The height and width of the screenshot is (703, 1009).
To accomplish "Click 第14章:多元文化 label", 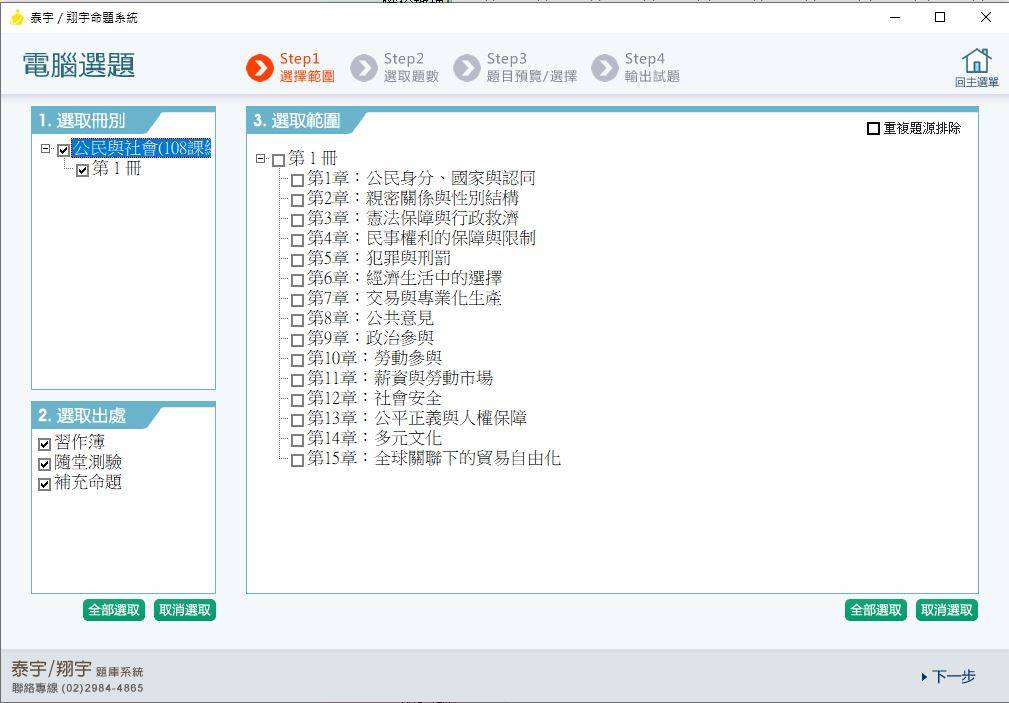I will coord(374,438).
